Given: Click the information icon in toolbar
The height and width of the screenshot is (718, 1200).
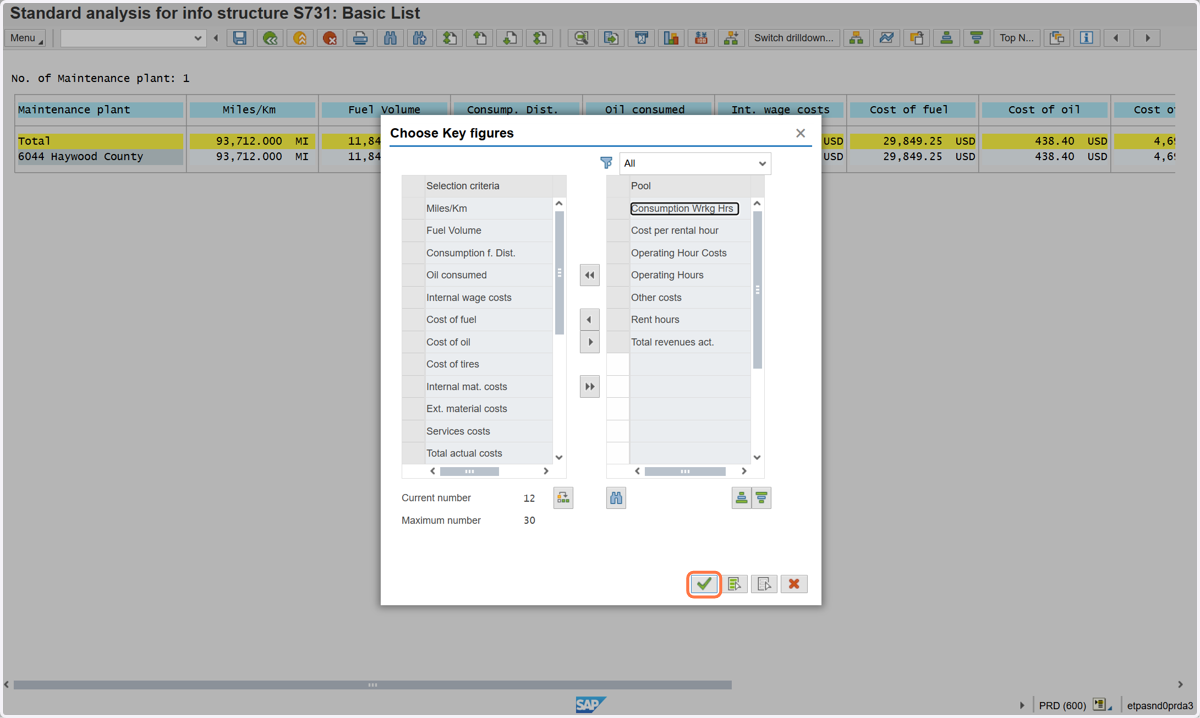Looking at the screenshot, I should click(x=1086, y=38).
